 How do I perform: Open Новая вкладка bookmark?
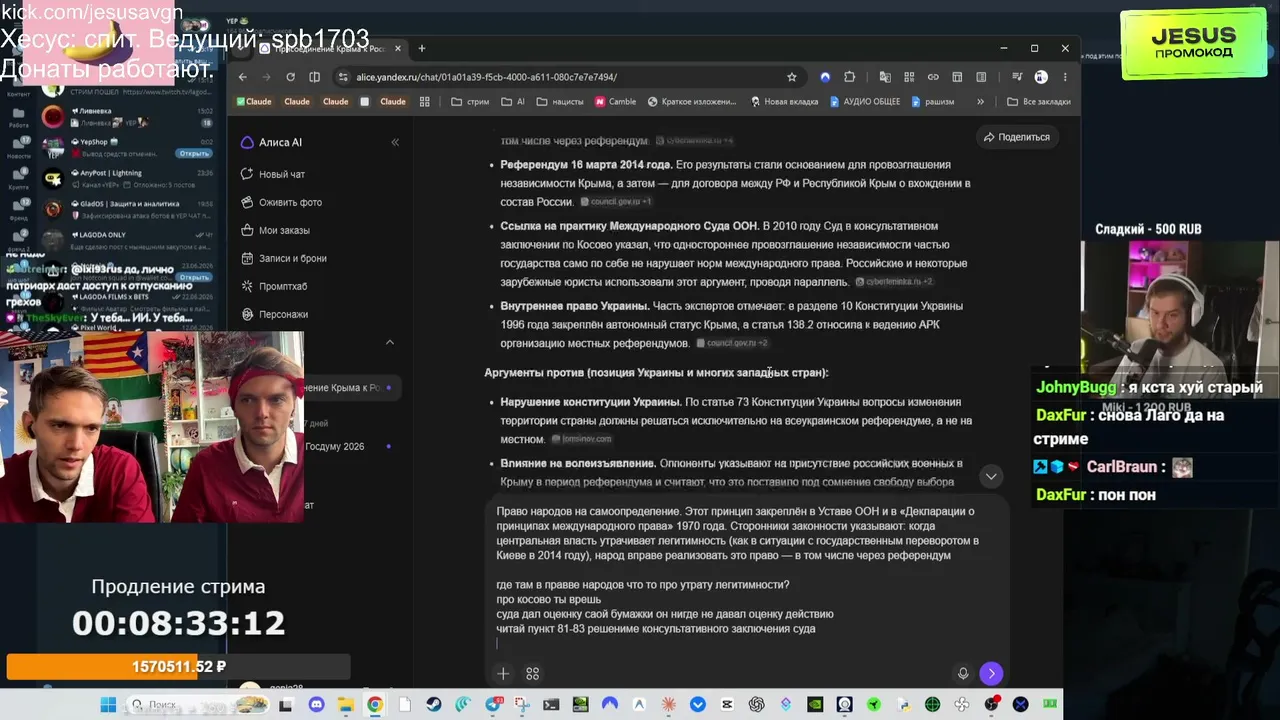pos(784,101)
